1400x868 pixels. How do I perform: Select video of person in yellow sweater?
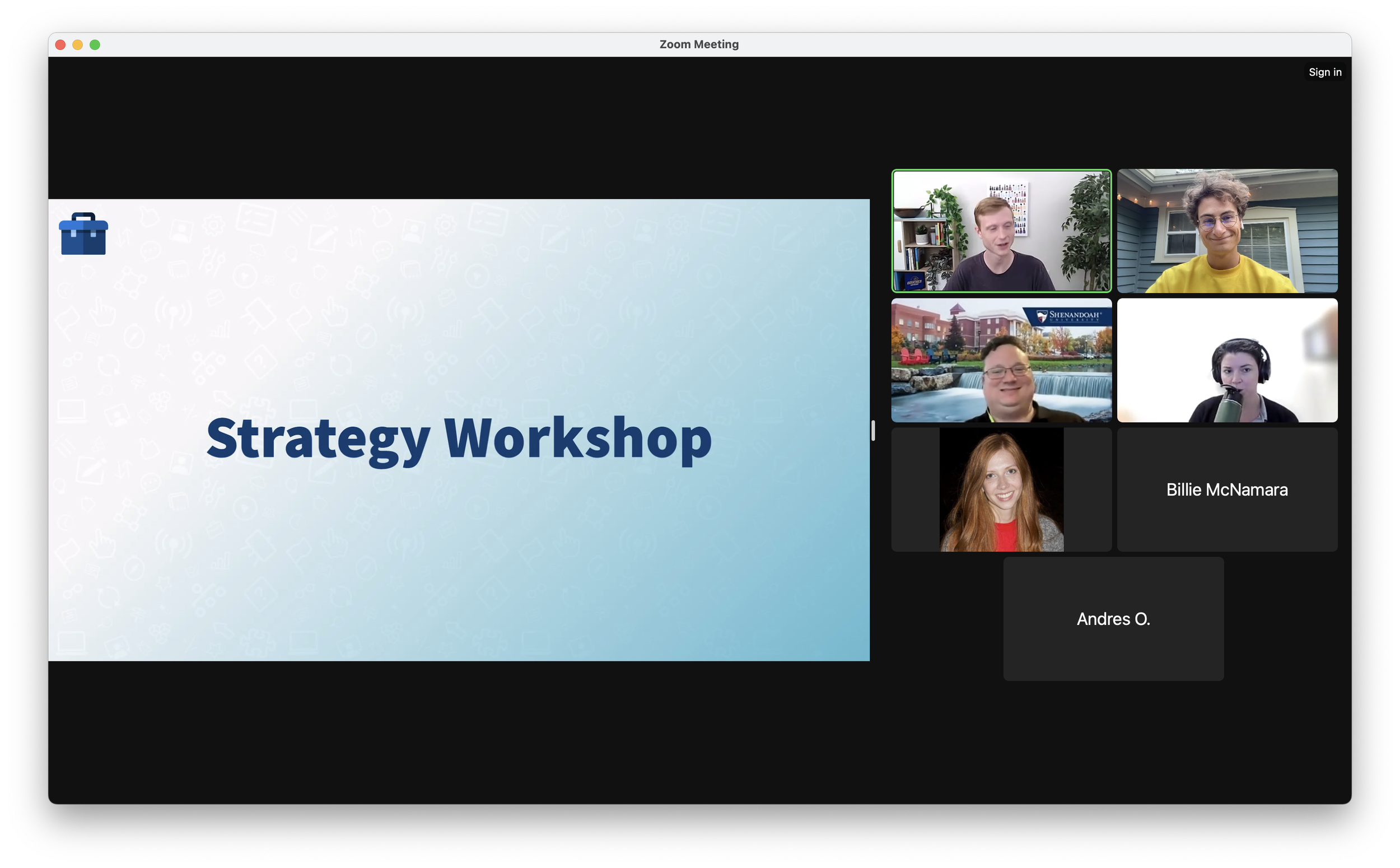pos(1226,231)
